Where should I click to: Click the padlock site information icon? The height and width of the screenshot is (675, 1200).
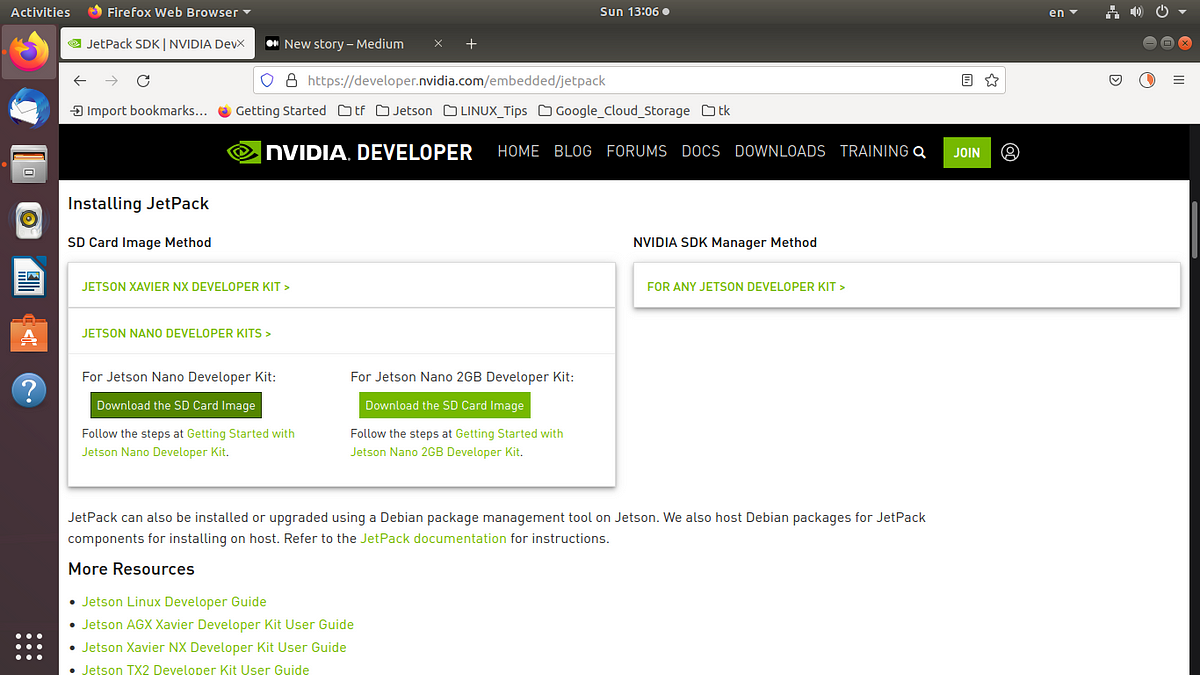point(291,80)
